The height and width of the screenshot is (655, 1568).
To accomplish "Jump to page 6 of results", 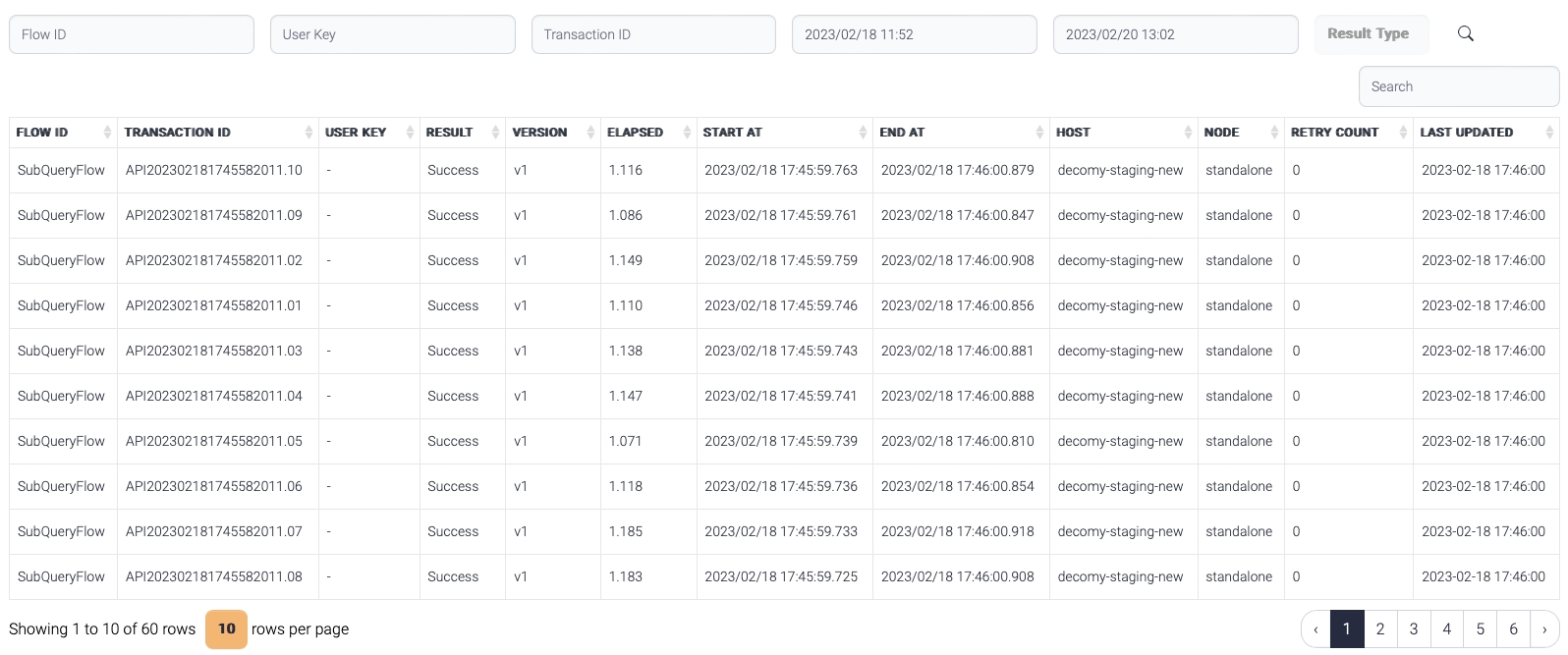I will (x=1513, y=629).
